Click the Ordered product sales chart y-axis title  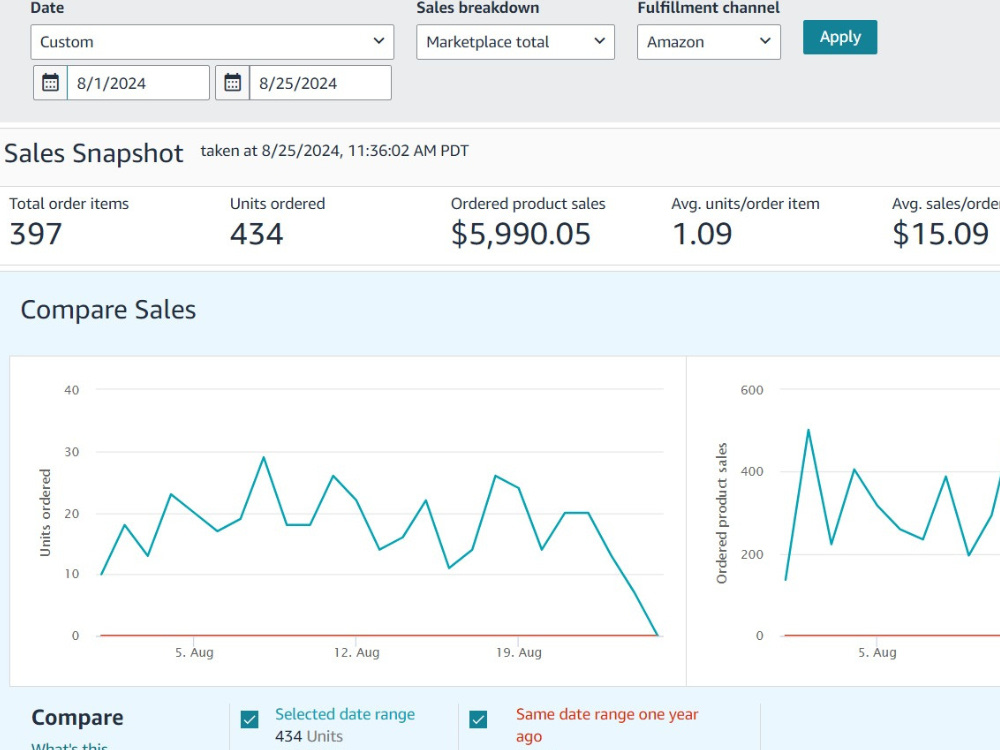(721, 513)
